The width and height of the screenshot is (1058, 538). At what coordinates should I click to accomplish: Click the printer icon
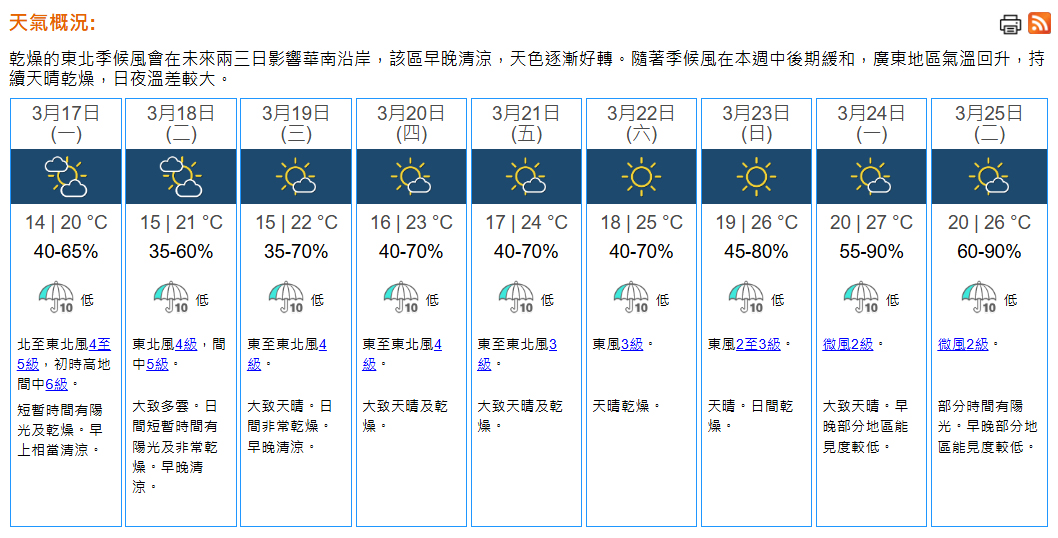(1011, 24)
